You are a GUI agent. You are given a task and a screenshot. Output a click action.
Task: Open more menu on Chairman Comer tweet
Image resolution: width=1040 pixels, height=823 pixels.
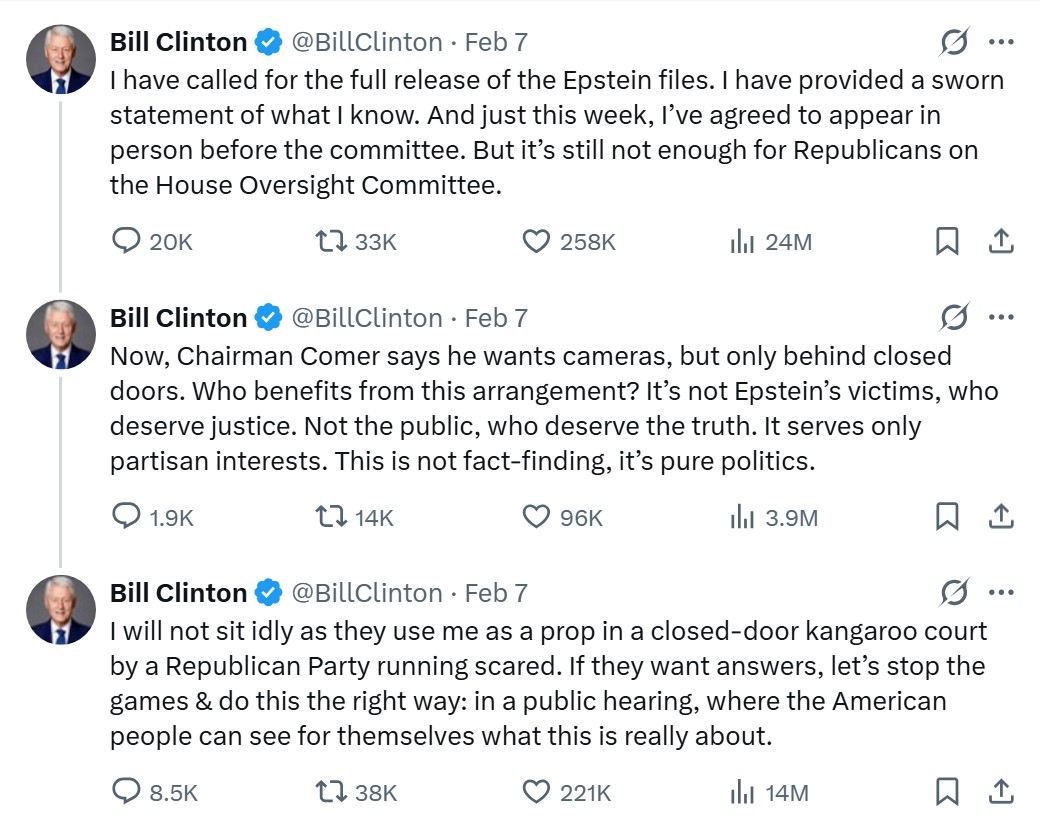pos(1001,318)
